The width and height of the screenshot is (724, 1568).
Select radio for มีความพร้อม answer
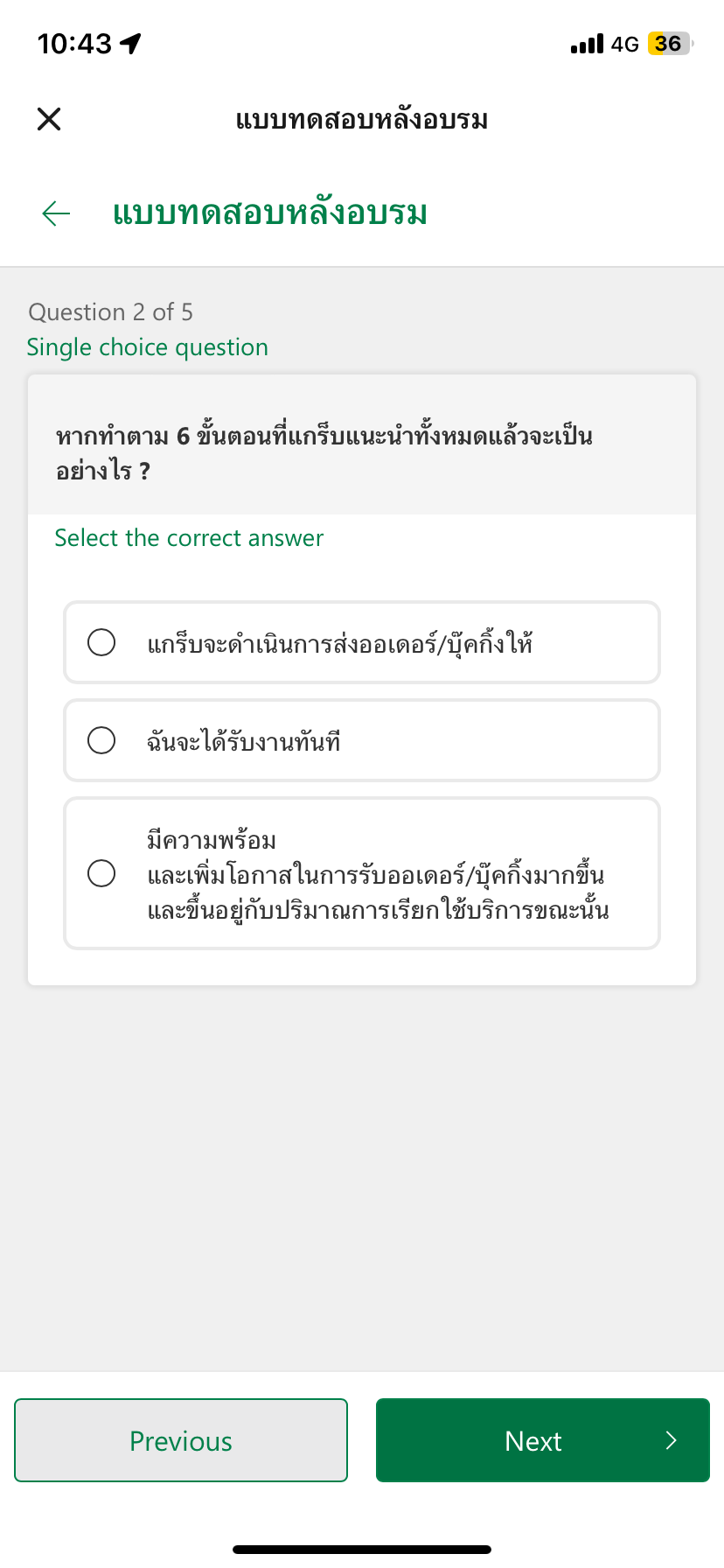point(101,873)
